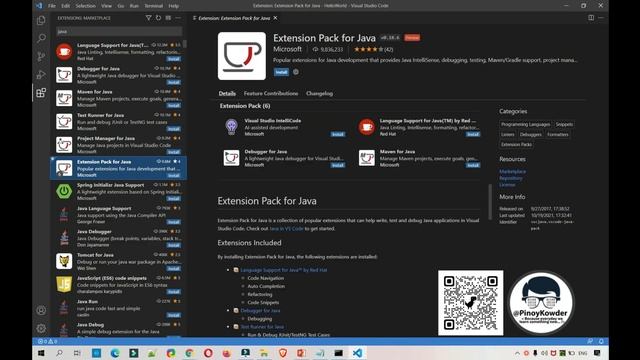This screenshot has height=360, width=640.
Task: Open the Test Runner for Java link
Action: (262, 327)
